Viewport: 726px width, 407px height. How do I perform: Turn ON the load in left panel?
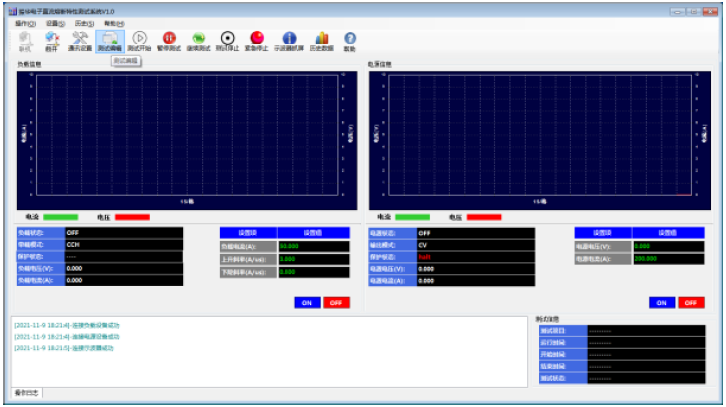coord(307,302)
